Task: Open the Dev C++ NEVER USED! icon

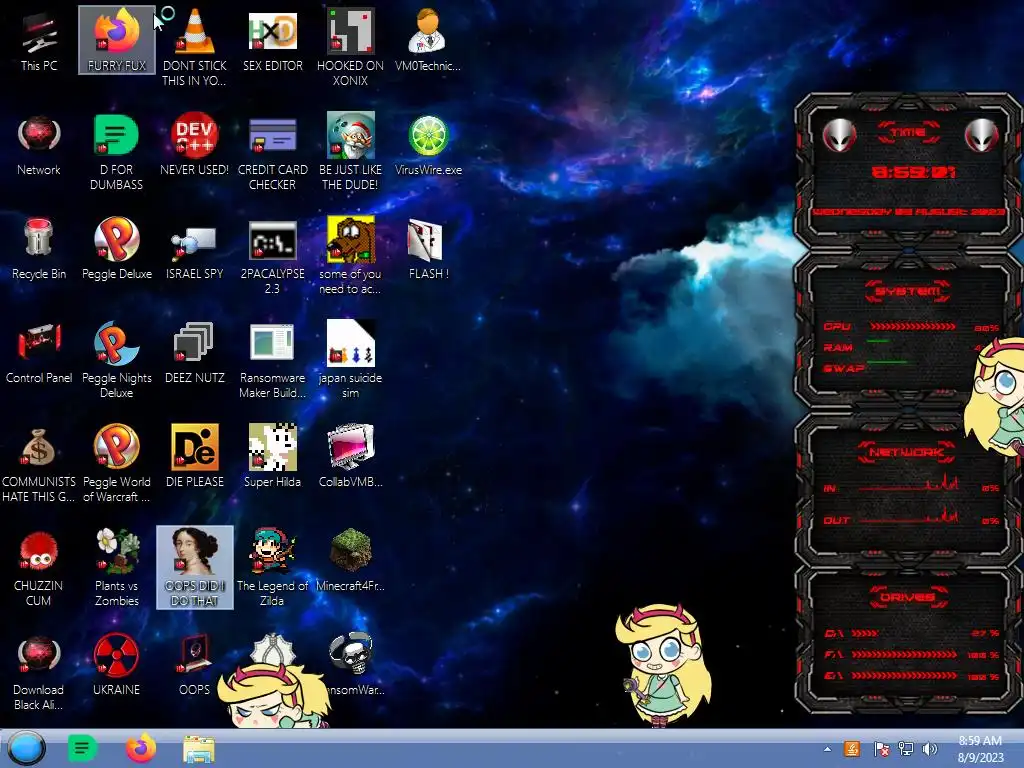Action: [x=194, y=145]
